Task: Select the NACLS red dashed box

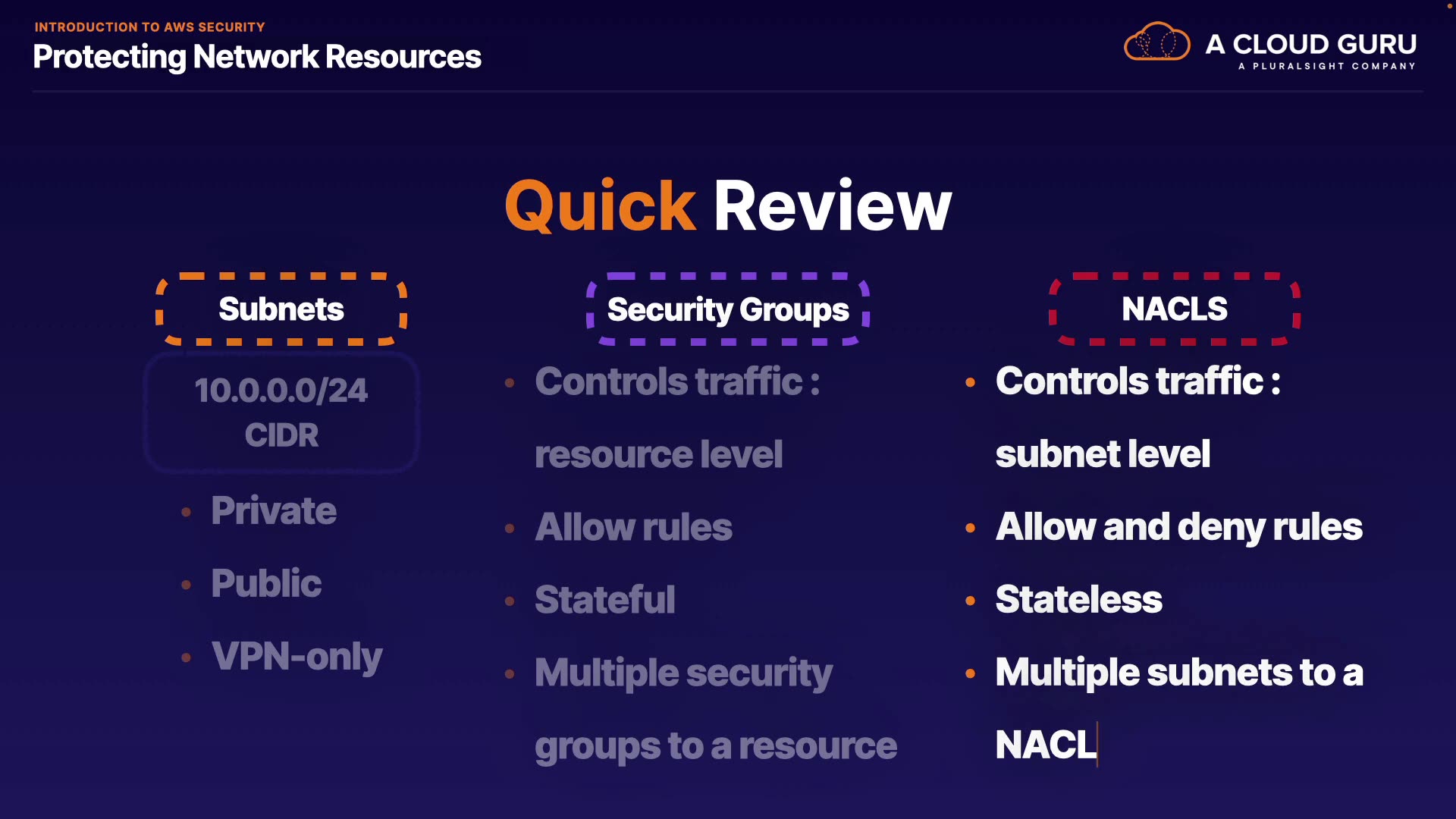Action: [1174, 309]
